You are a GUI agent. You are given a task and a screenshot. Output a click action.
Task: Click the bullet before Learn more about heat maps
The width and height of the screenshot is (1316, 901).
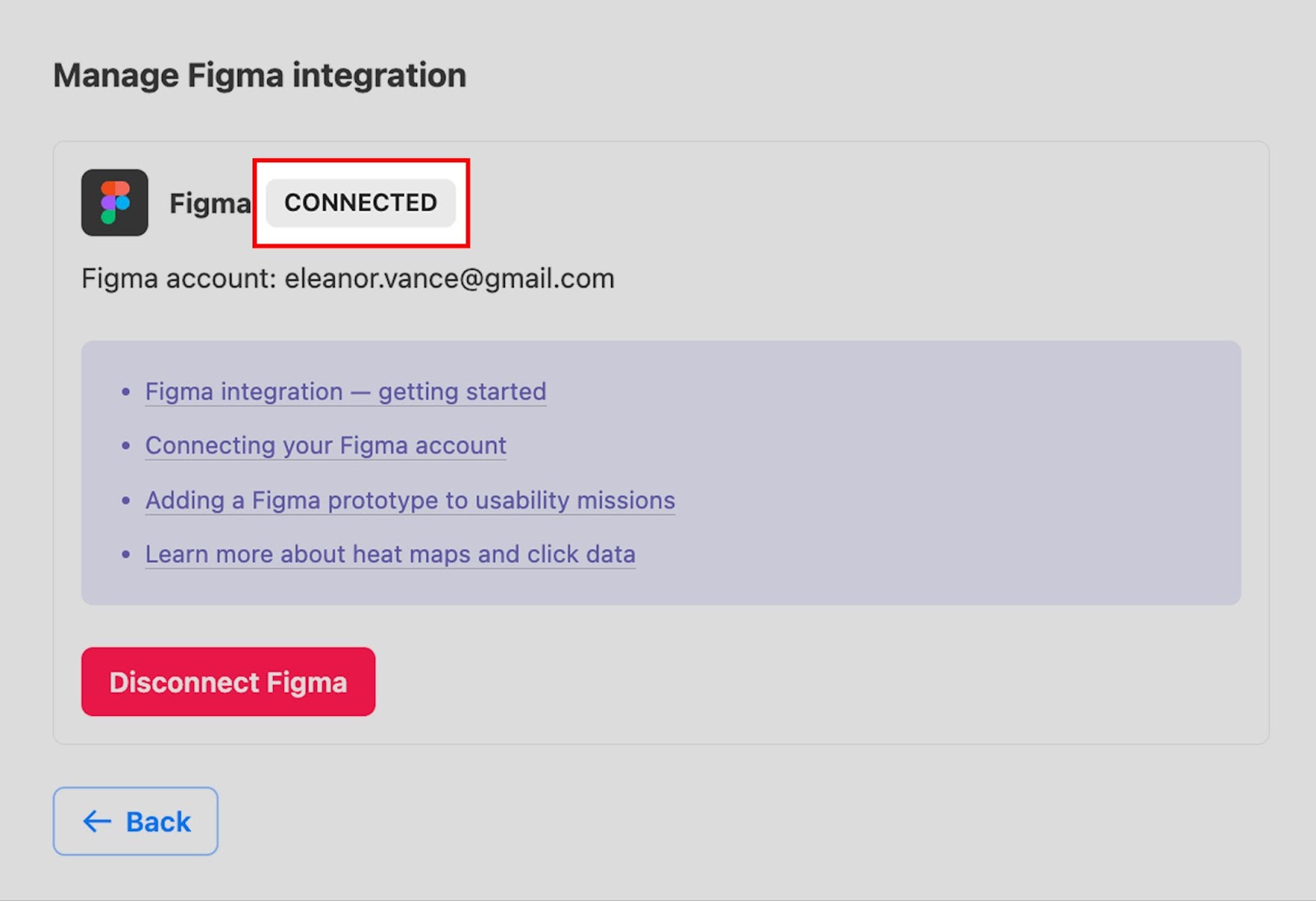pyautogui.click(x=126, y=555)
